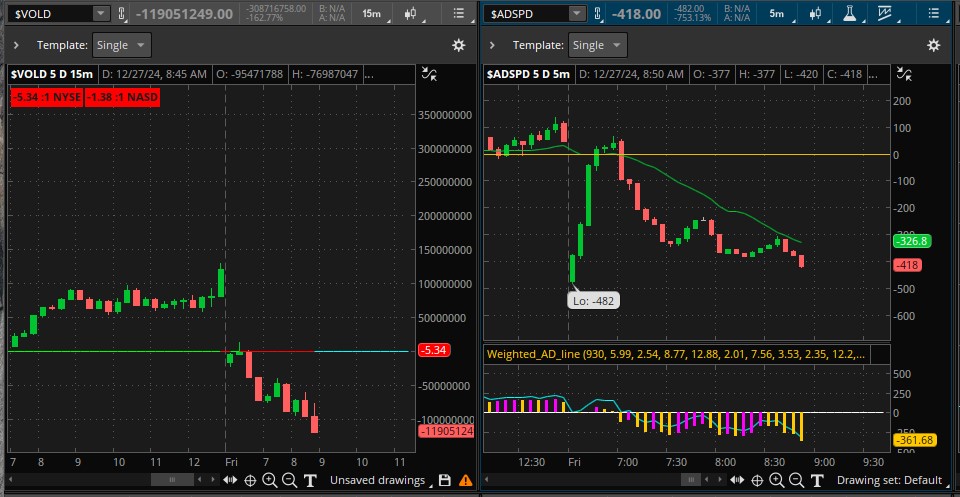Open chart settings gear on $ADSPD chart
Image resolution: width=960 pixels, height=497 pixels.
(x=933, y=45)
